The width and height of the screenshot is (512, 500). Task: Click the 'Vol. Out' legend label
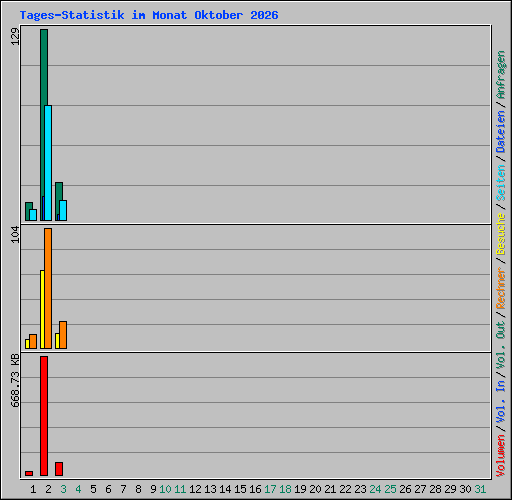click(501, 345)
